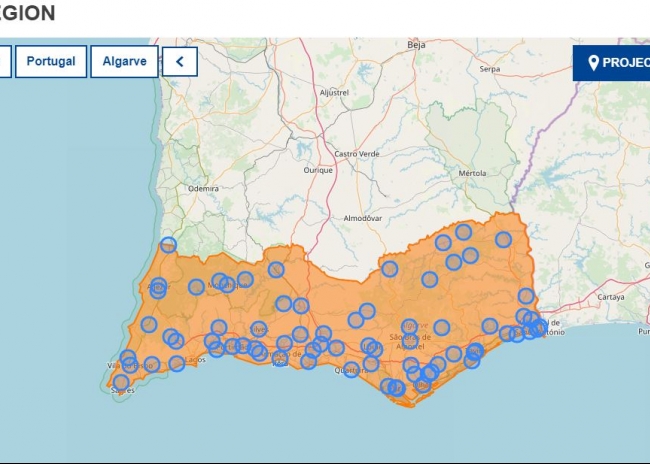
Task: Open the northeasternmost project marker
Action: [x=503, y=240]
